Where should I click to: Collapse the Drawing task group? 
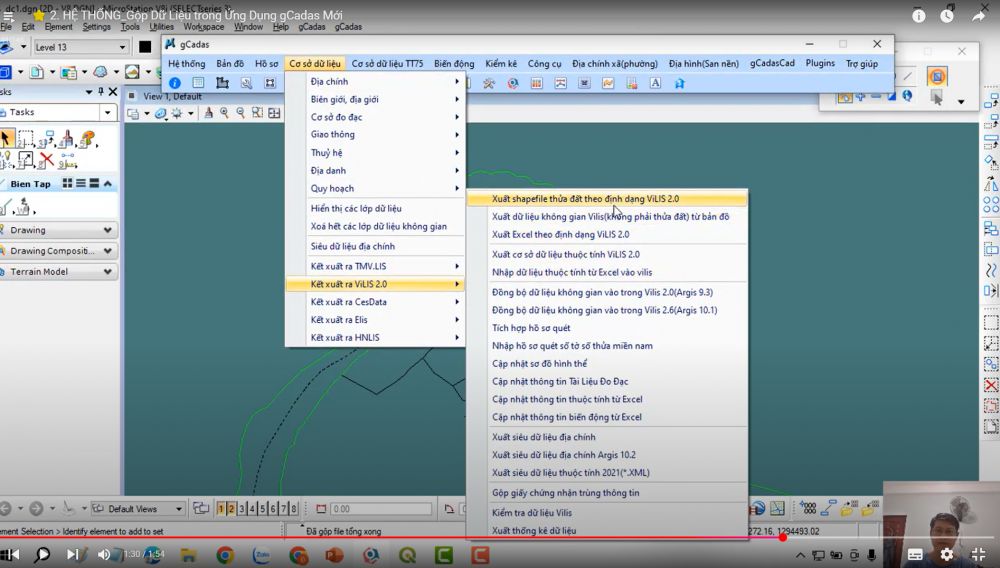108,230
